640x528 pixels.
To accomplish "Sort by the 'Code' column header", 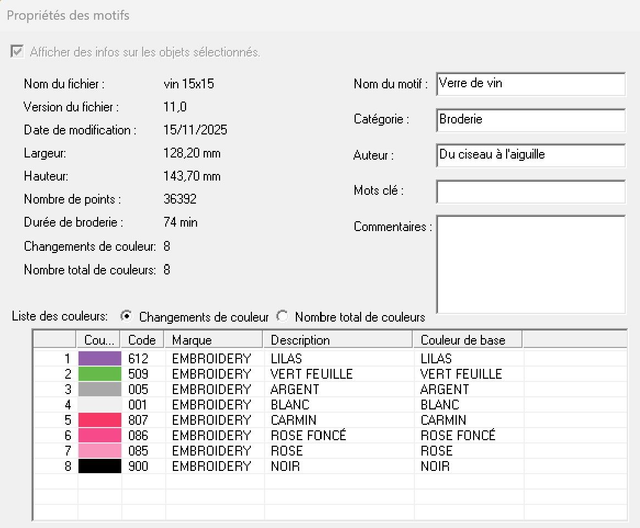I will [143, 340].
